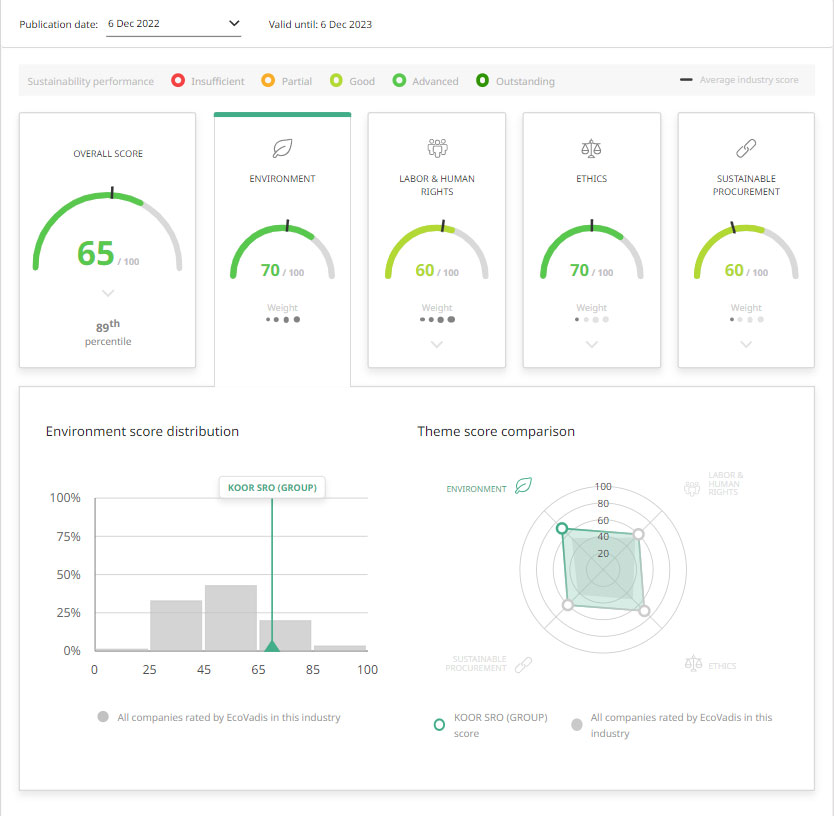834x816 pixels.
Task: Click the scales icon on Ethics card
Action: point(591,148)
